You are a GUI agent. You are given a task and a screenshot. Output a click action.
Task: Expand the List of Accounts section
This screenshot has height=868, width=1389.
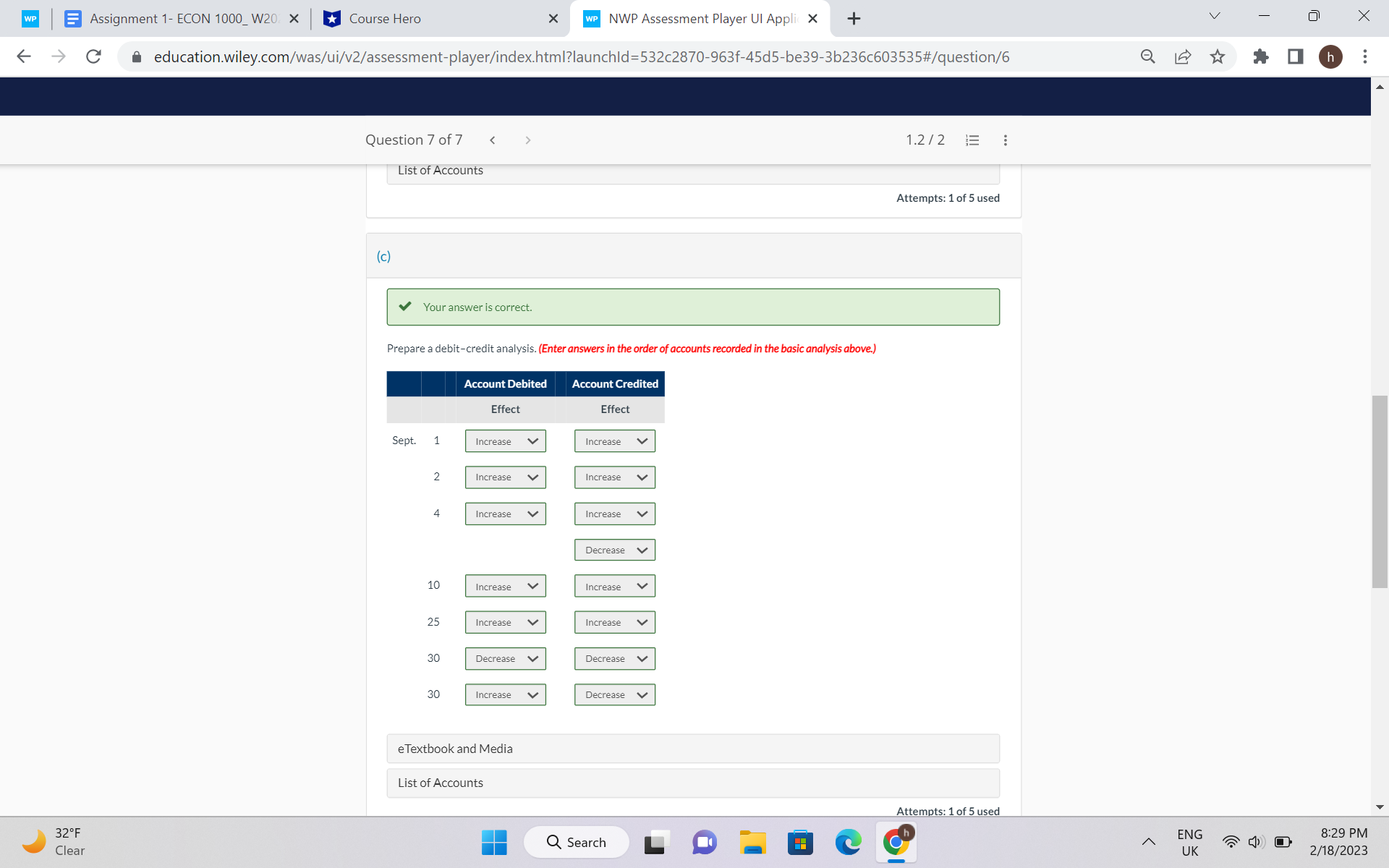pos(692,783)
